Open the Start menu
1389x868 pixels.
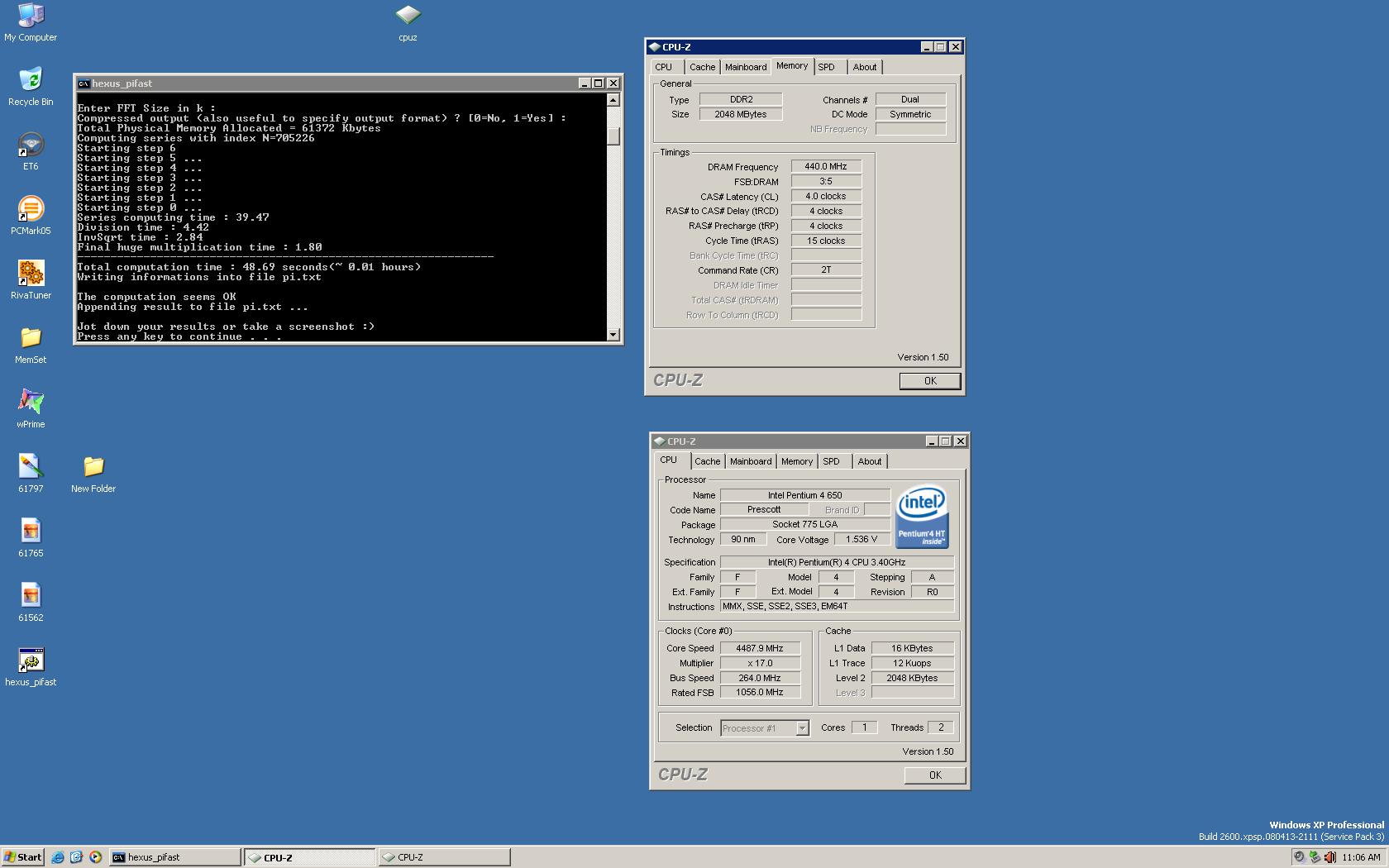[23, 857]
